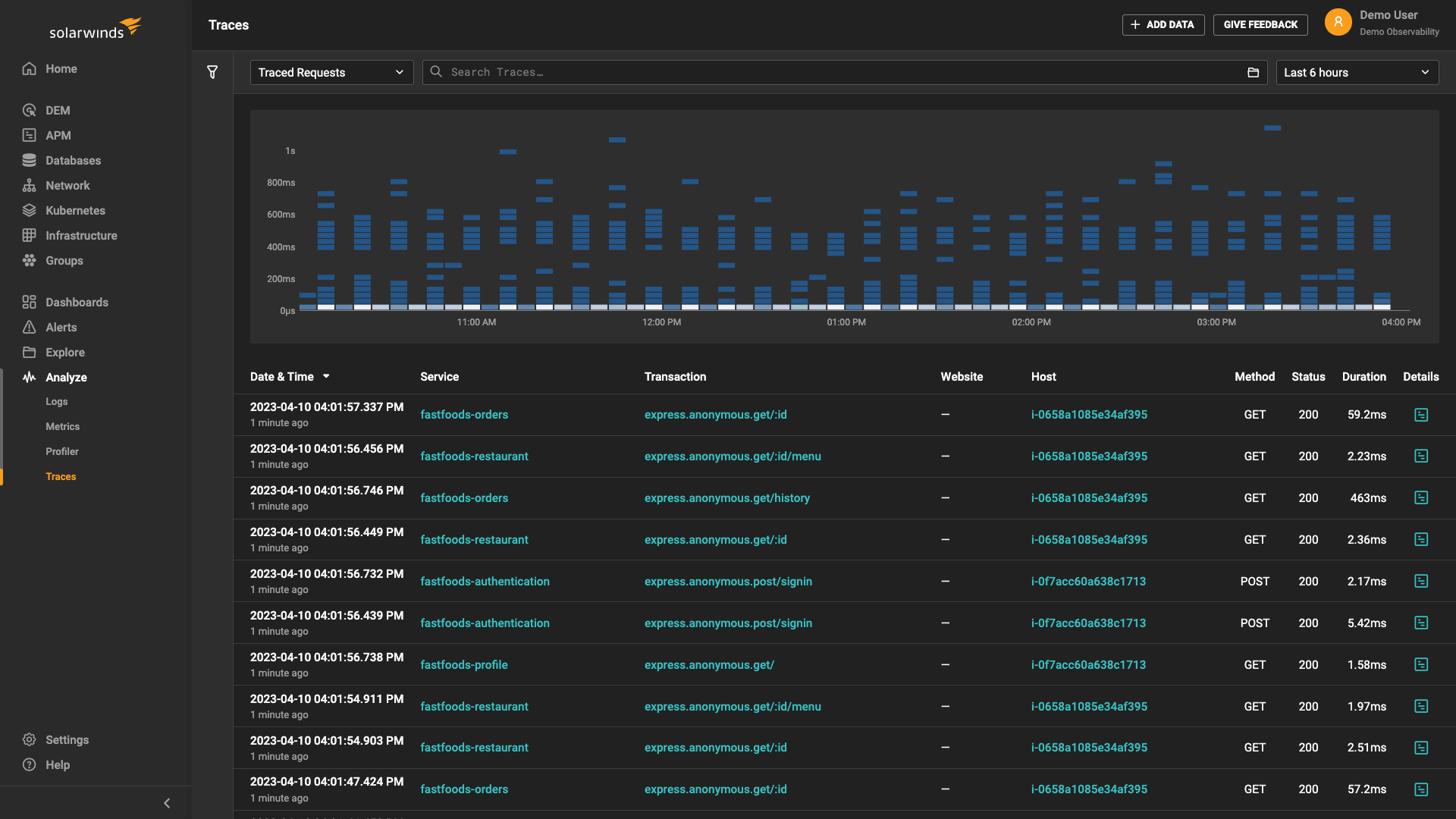Viewport: 1456px width, 819px height.
Task: Open details for the fastfoods-profile trace
Action: click(1421, 664)
